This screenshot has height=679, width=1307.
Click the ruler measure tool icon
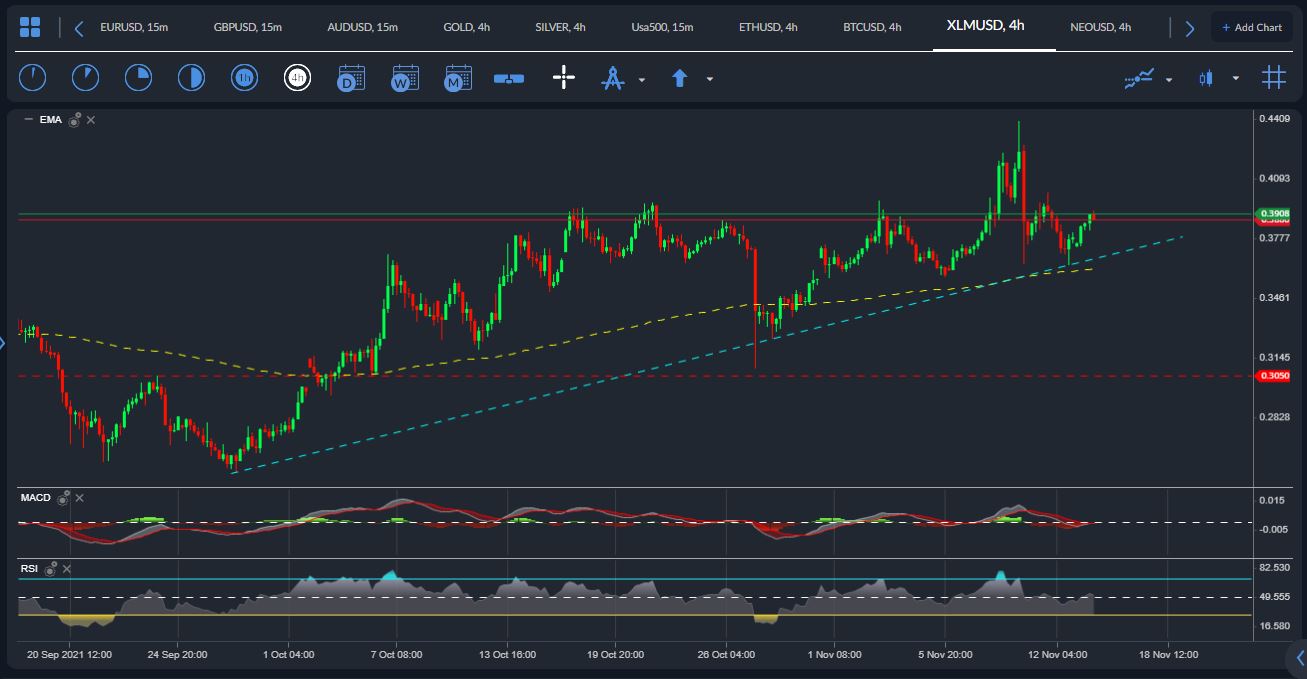pyautogui.click(x=509, y=77)
